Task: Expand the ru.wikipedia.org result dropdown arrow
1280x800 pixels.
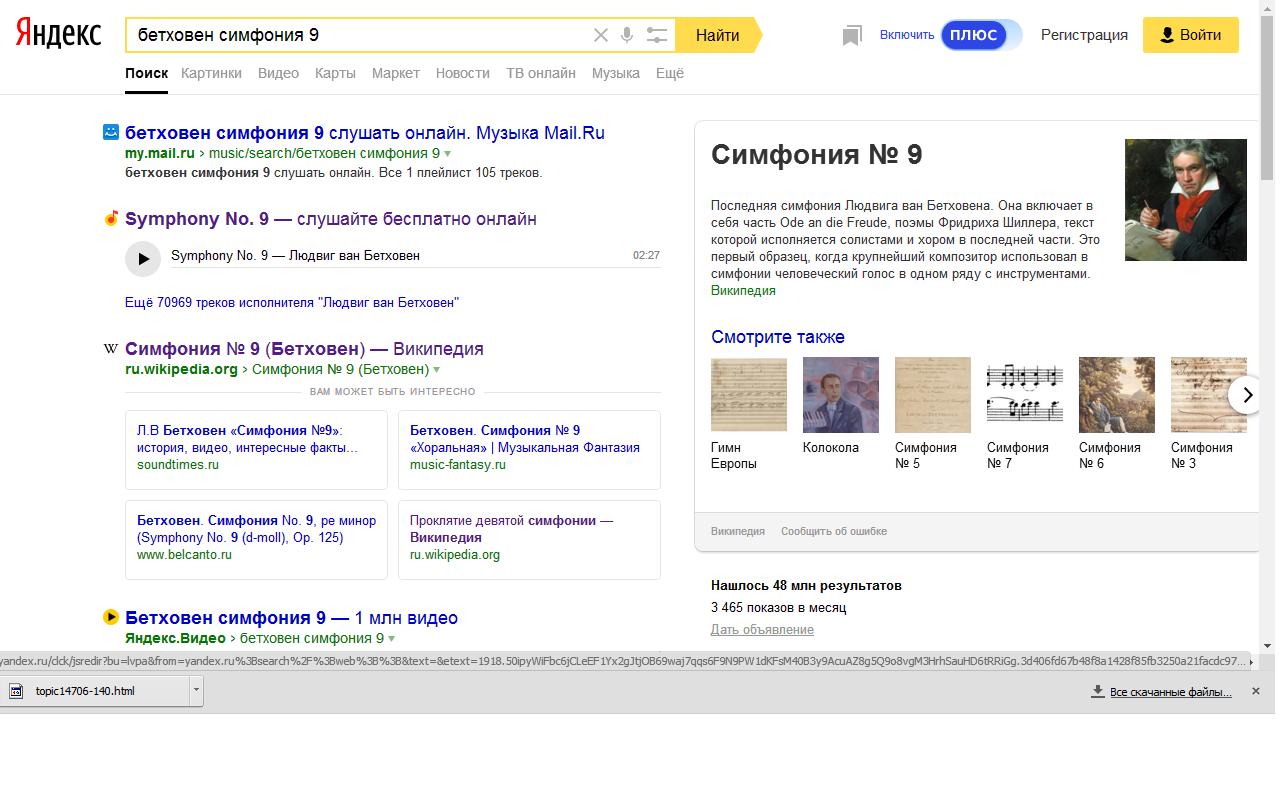Action: (x=437, y=370)
